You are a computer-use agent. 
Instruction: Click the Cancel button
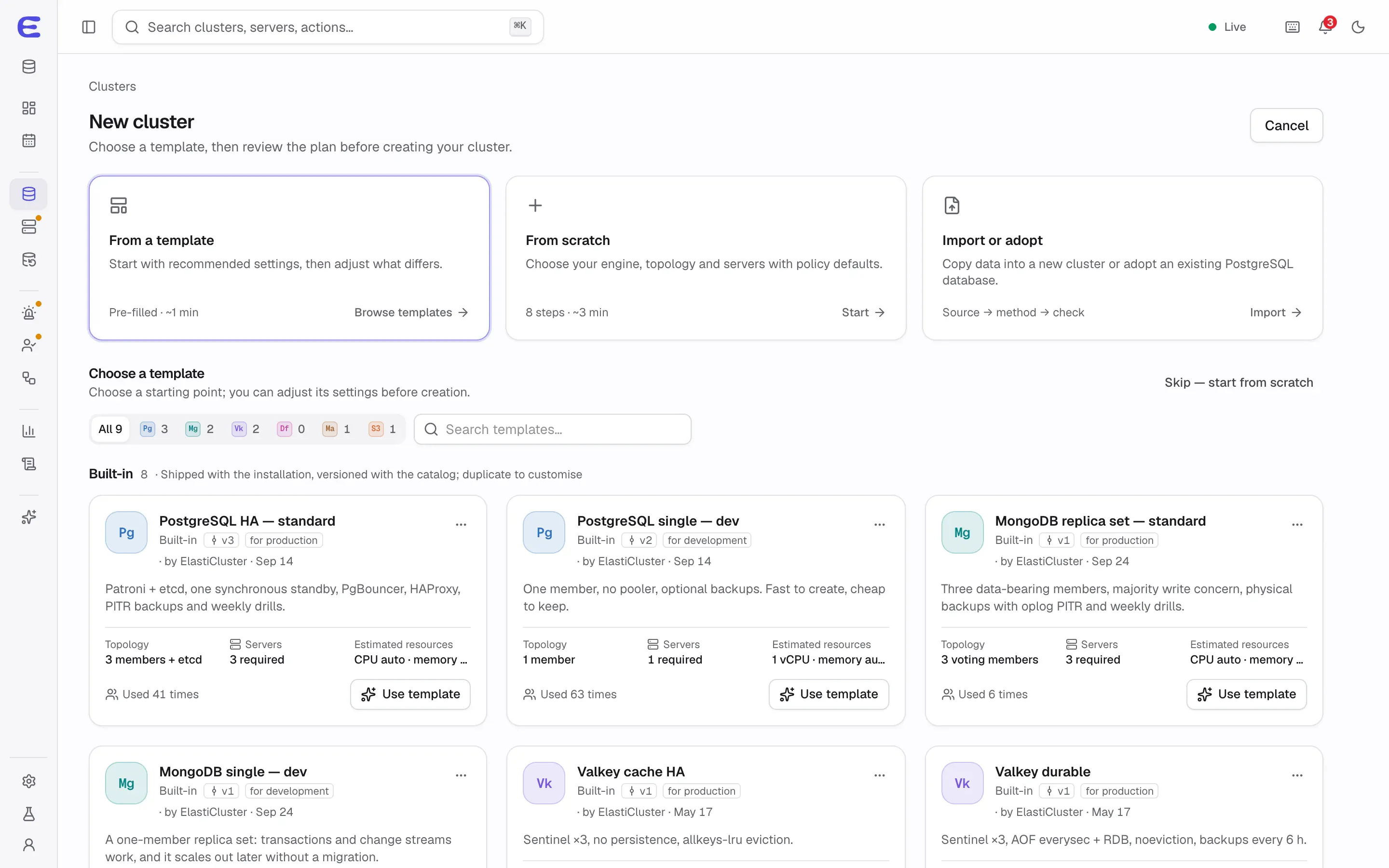[1286, 125]
